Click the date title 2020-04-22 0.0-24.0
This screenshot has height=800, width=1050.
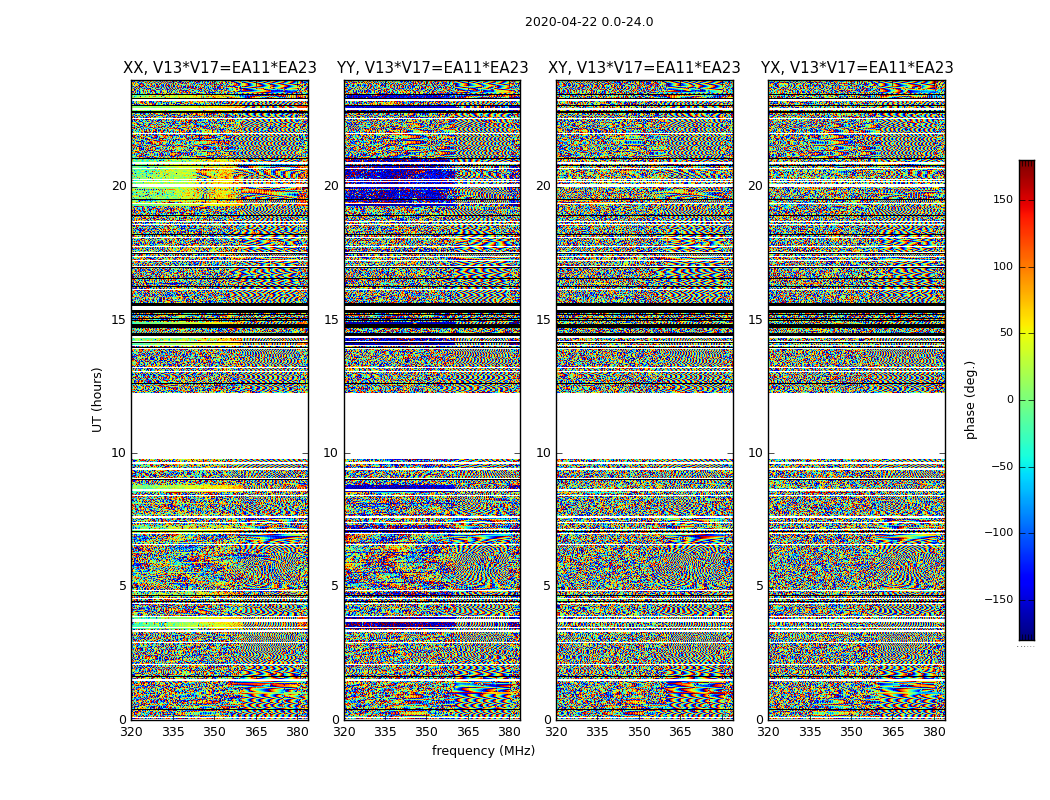[x=589, y=22]
